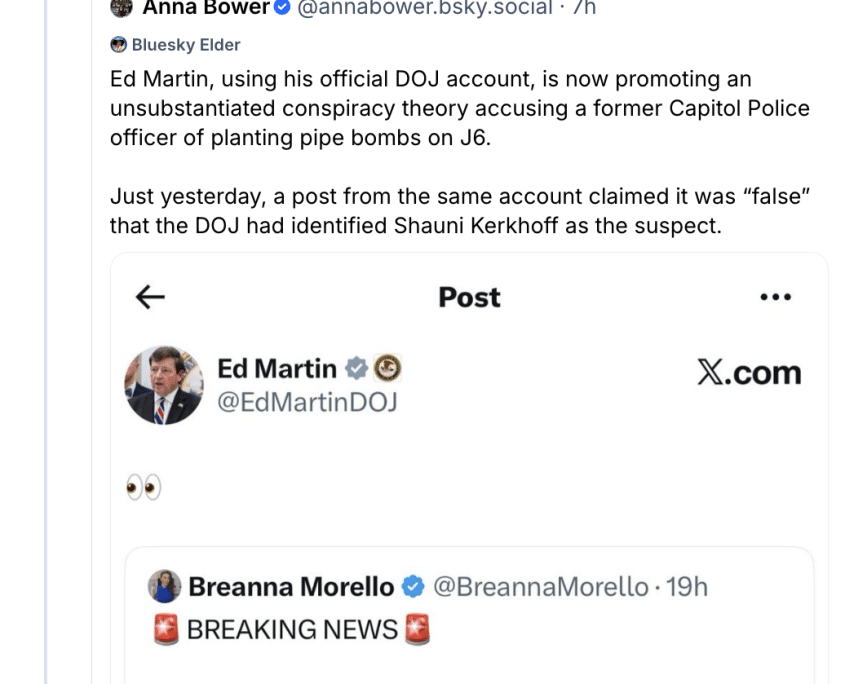Click Ed Martin's gray verified checkmark
The image size is (845, 684).
point(356,369)
